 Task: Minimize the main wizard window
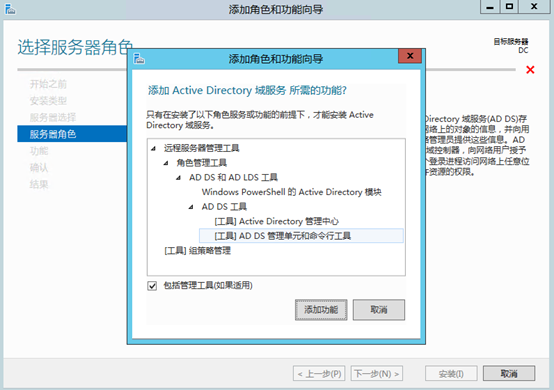(490, 7)
